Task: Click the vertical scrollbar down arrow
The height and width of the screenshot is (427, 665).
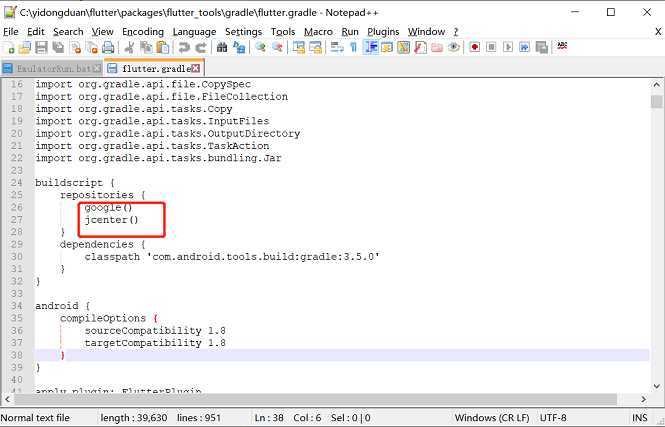Action: click(x=657, y=385)
